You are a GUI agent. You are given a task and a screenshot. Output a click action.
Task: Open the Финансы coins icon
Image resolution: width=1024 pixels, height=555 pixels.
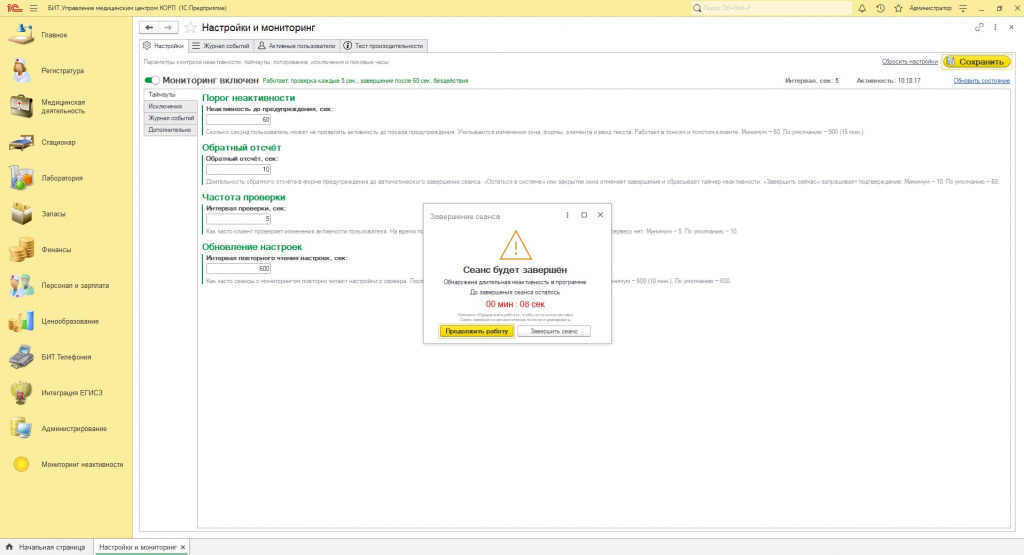click(x=21, y=249)
